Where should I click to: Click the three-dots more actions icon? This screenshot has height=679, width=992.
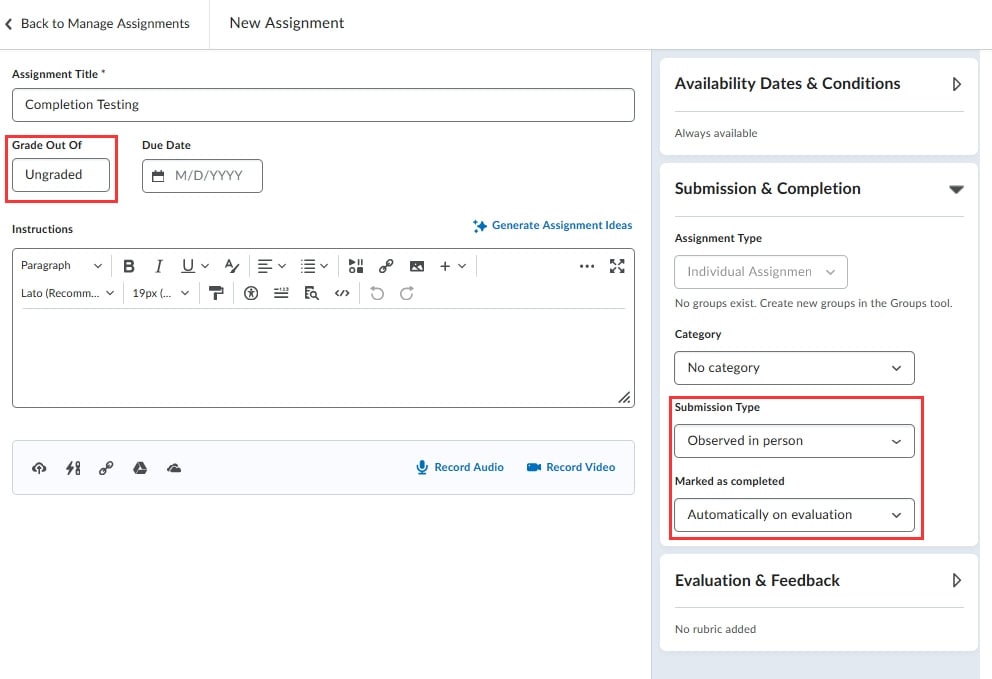point(586,266)
